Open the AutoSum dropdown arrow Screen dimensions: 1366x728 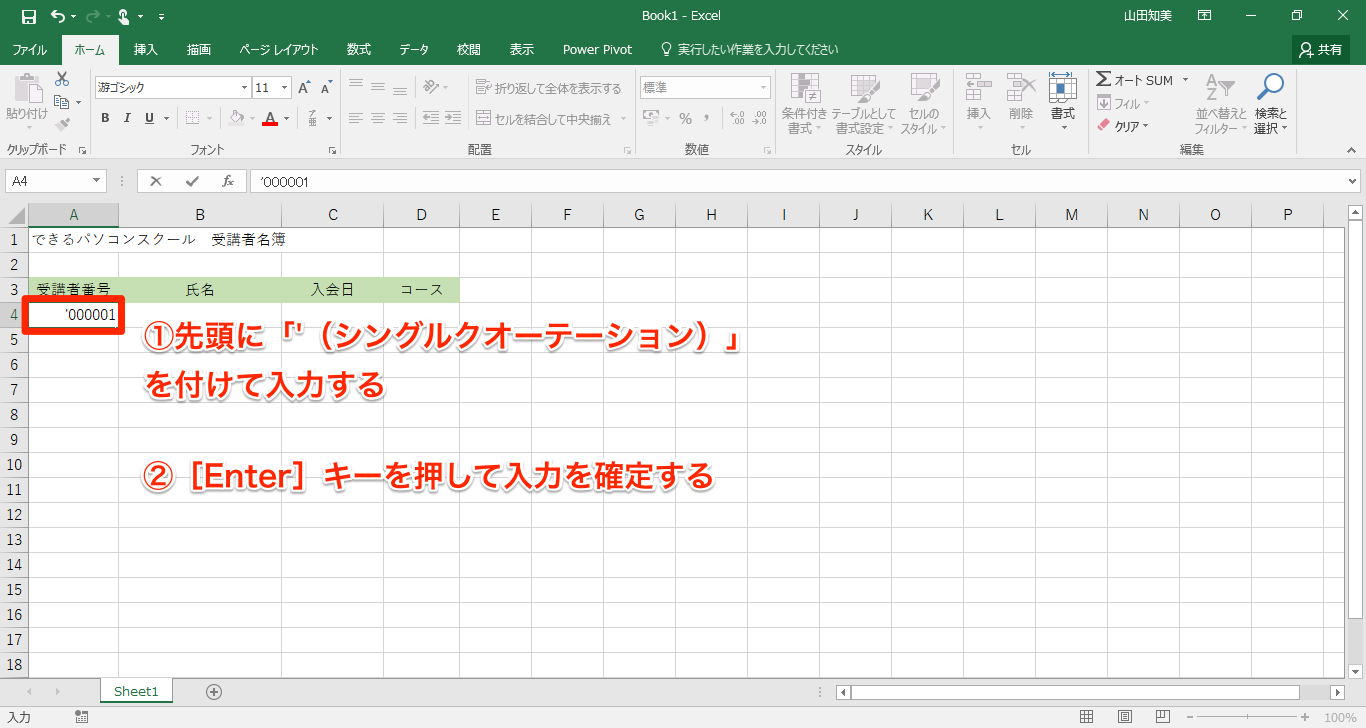tap(1185, 80)
